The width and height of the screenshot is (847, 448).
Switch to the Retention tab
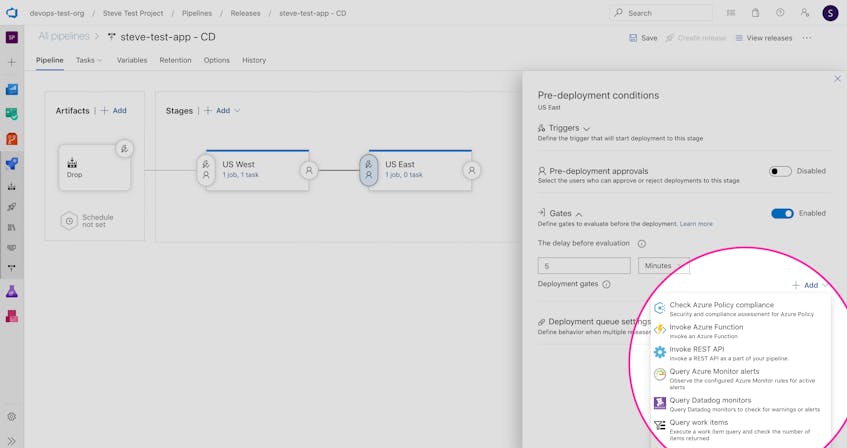pos(175,60)
